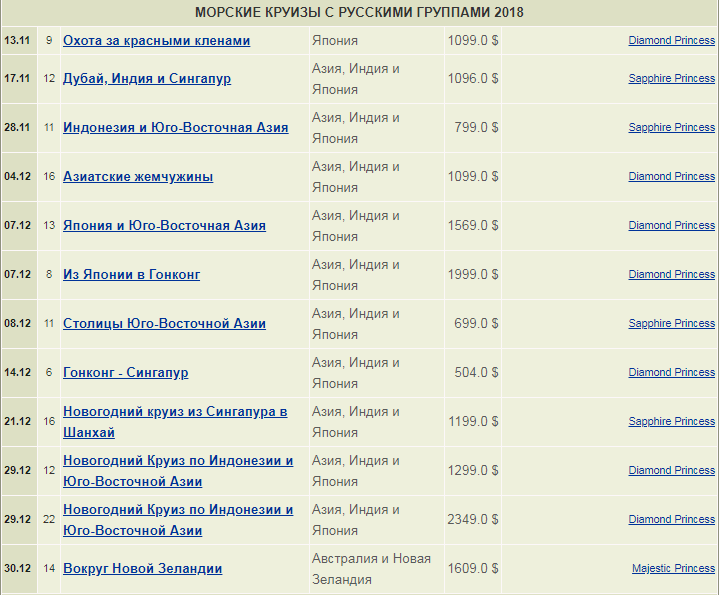719x595 pixels.
Task: Click the price '699.0 $'
Action: (476, 324)
